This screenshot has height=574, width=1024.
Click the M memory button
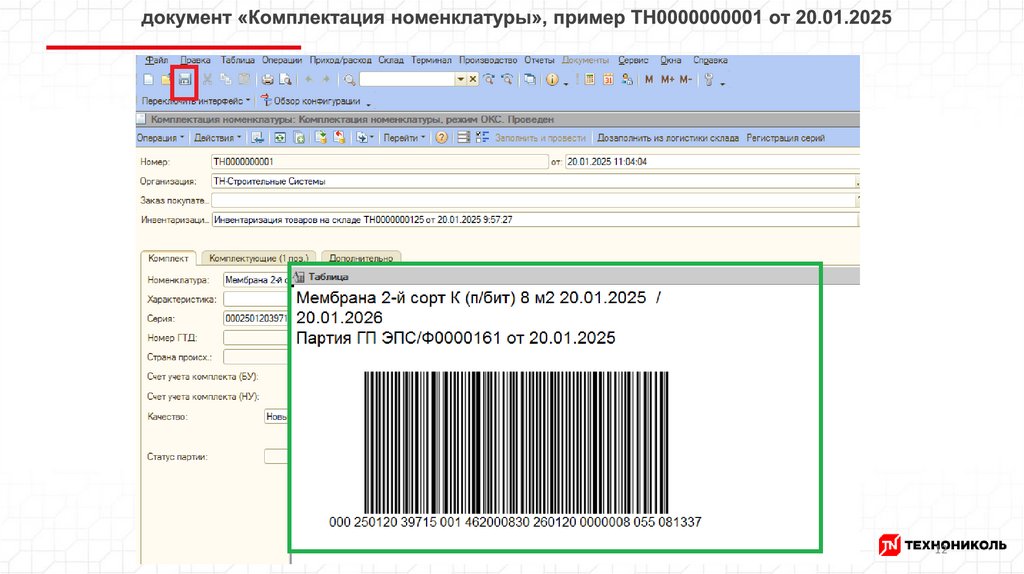point(648,80)
